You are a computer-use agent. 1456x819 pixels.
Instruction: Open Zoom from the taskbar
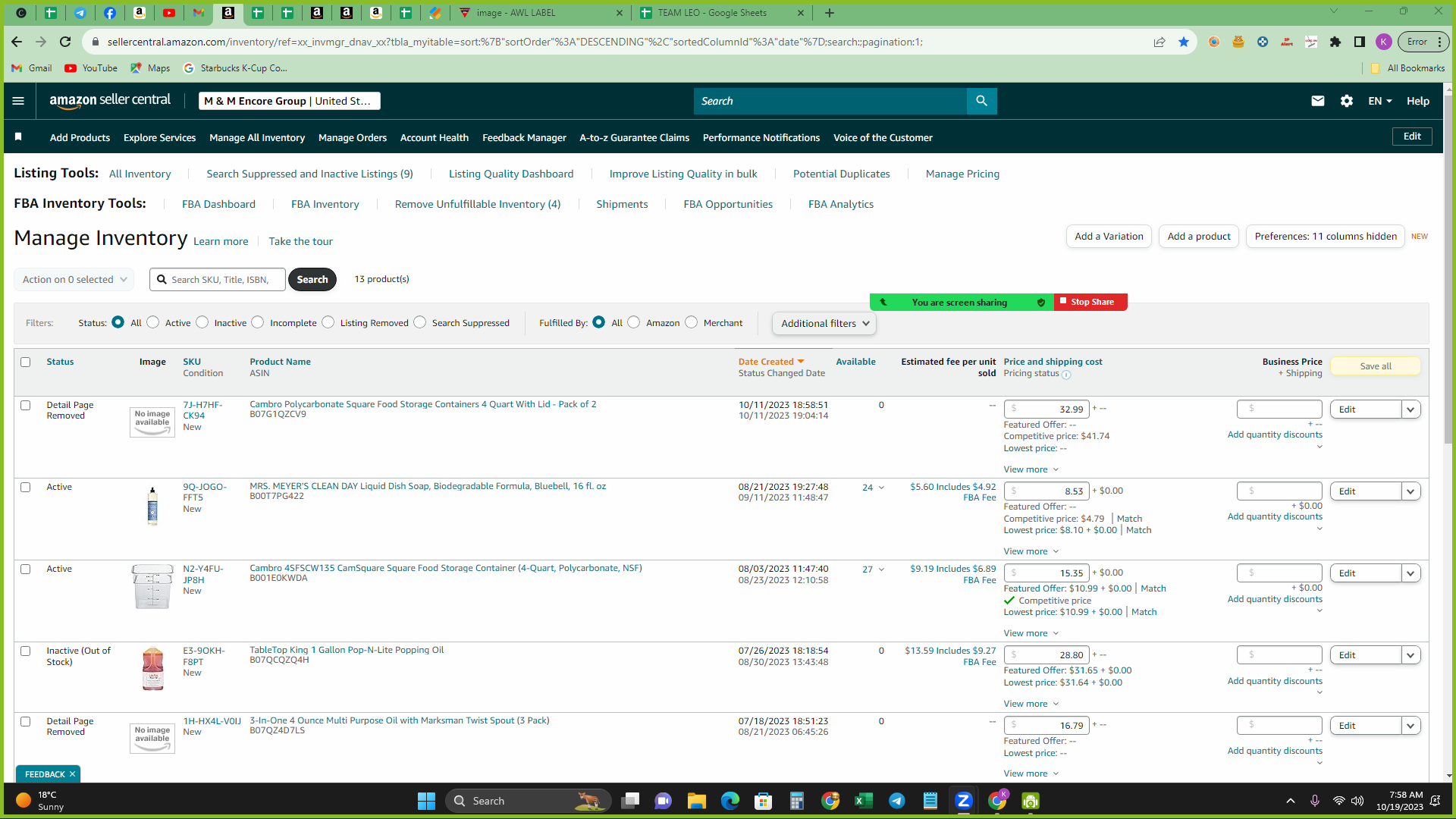tap(963, 801)
